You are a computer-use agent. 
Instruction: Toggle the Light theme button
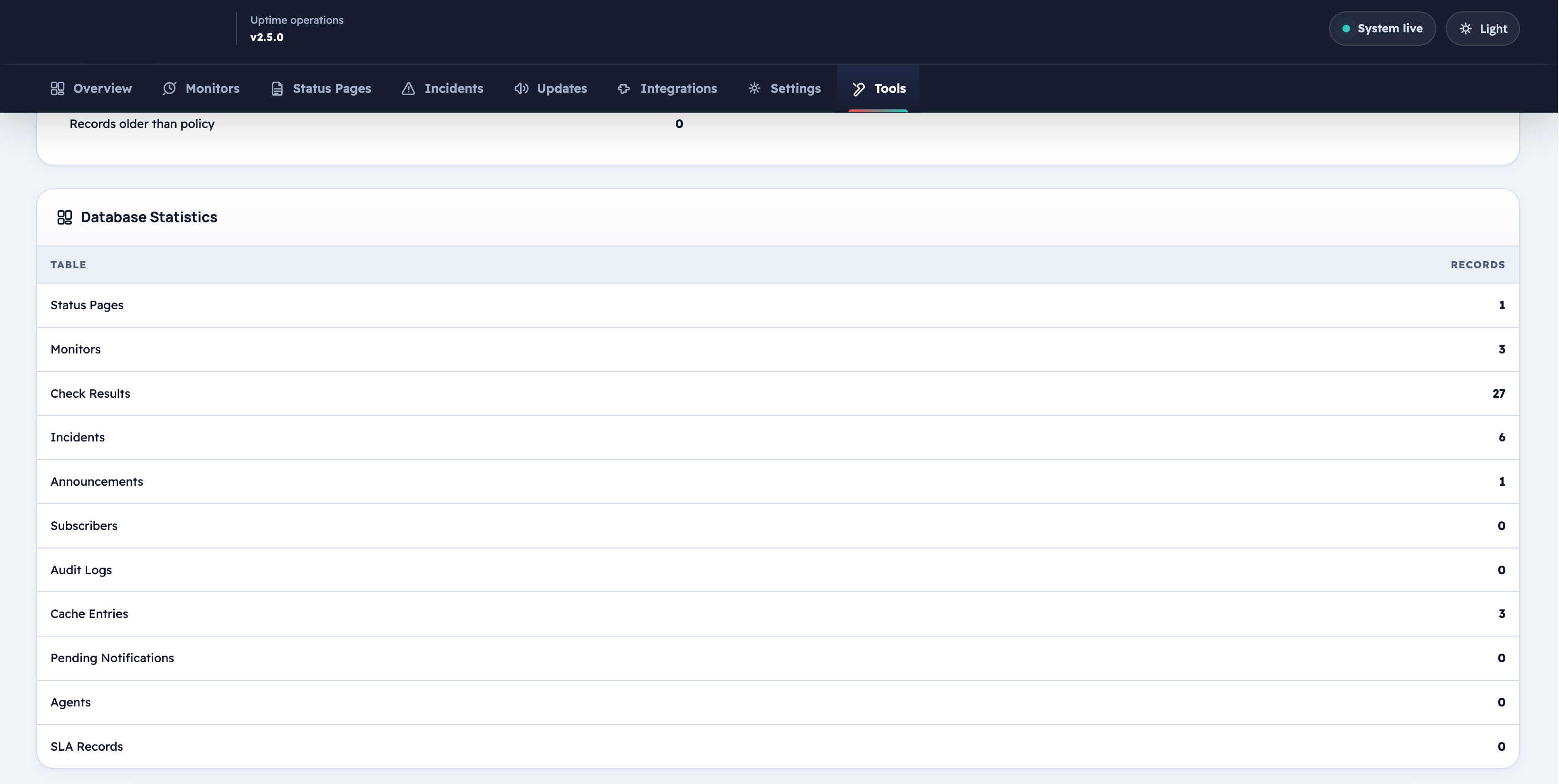(1482, 29)
